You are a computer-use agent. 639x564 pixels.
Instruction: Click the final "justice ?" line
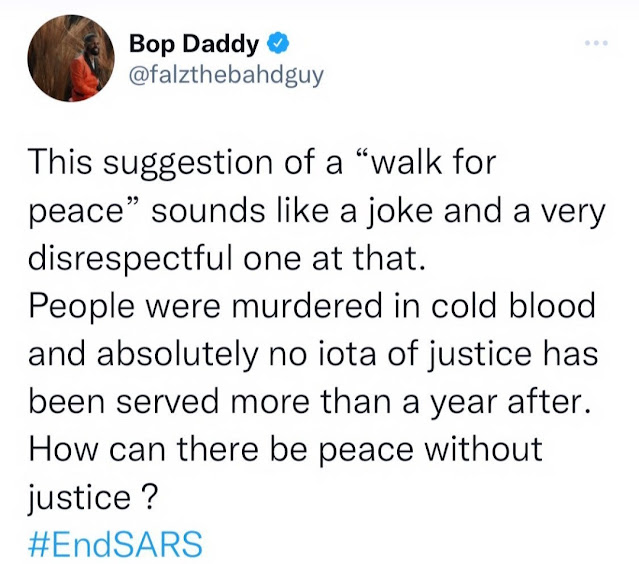pos(92,498)
